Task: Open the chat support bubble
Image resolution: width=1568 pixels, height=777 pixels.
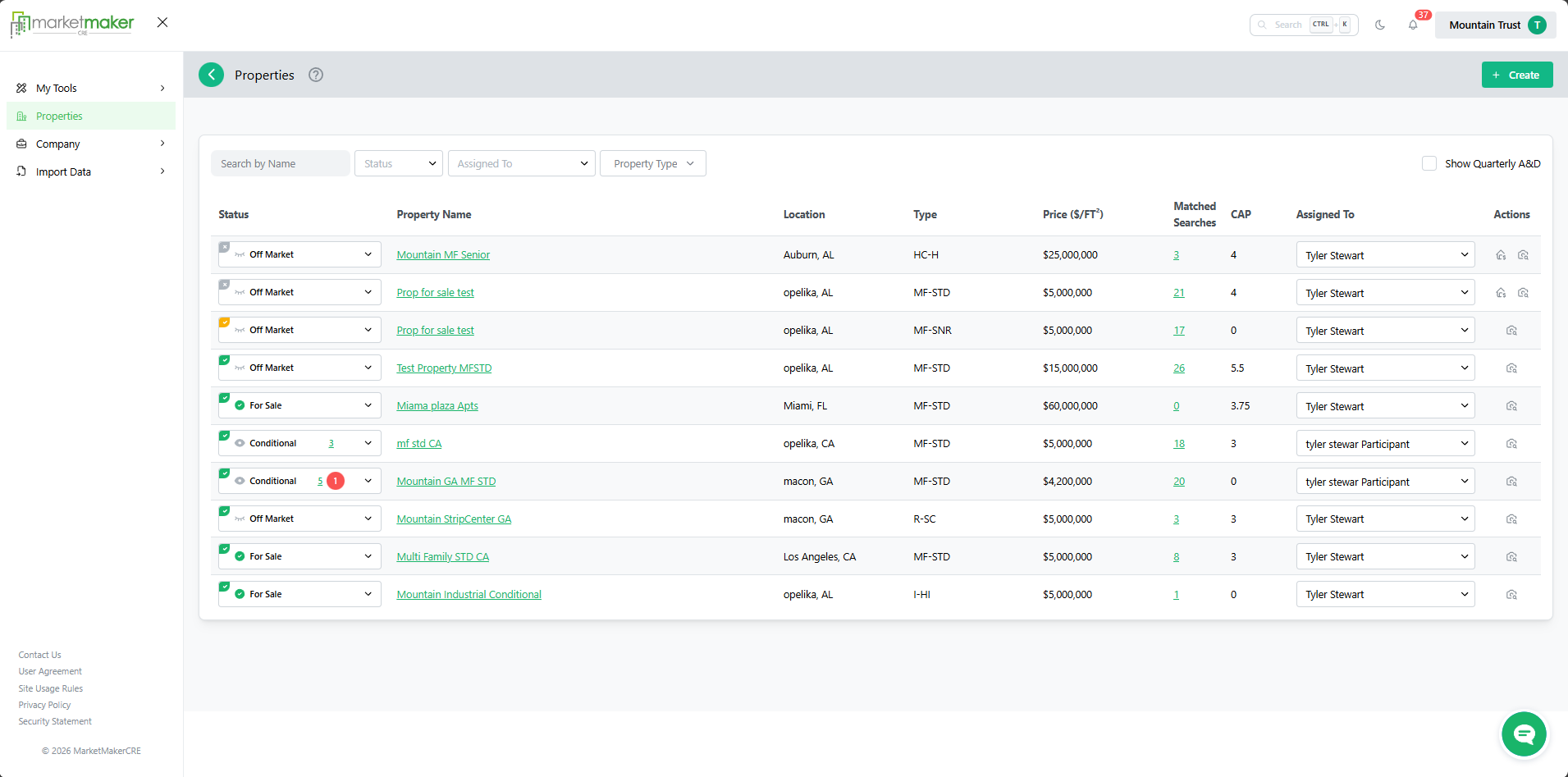Action: point(1524,734)
